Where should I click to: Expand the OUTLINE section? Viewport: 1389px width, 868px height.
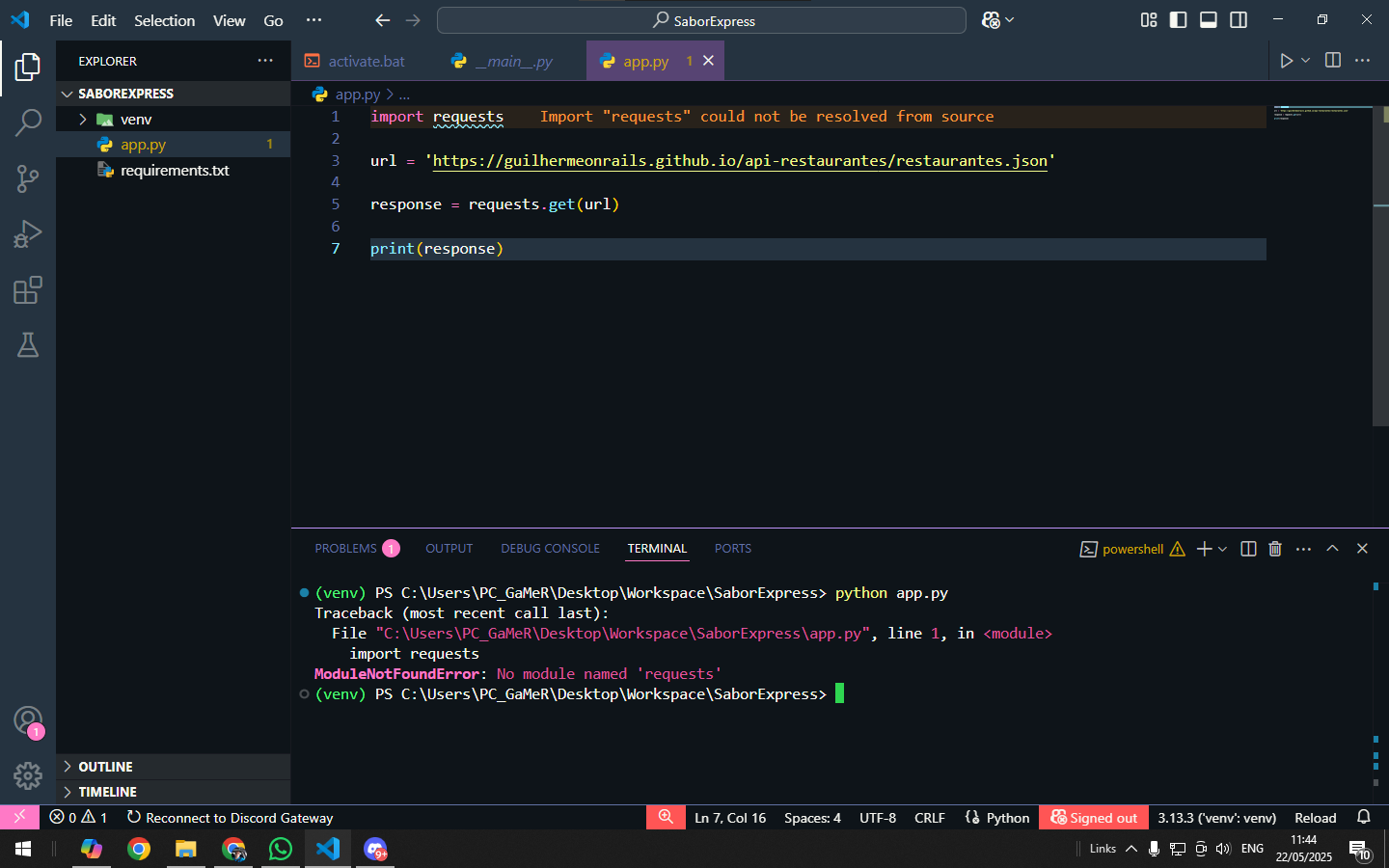(173, 767)
